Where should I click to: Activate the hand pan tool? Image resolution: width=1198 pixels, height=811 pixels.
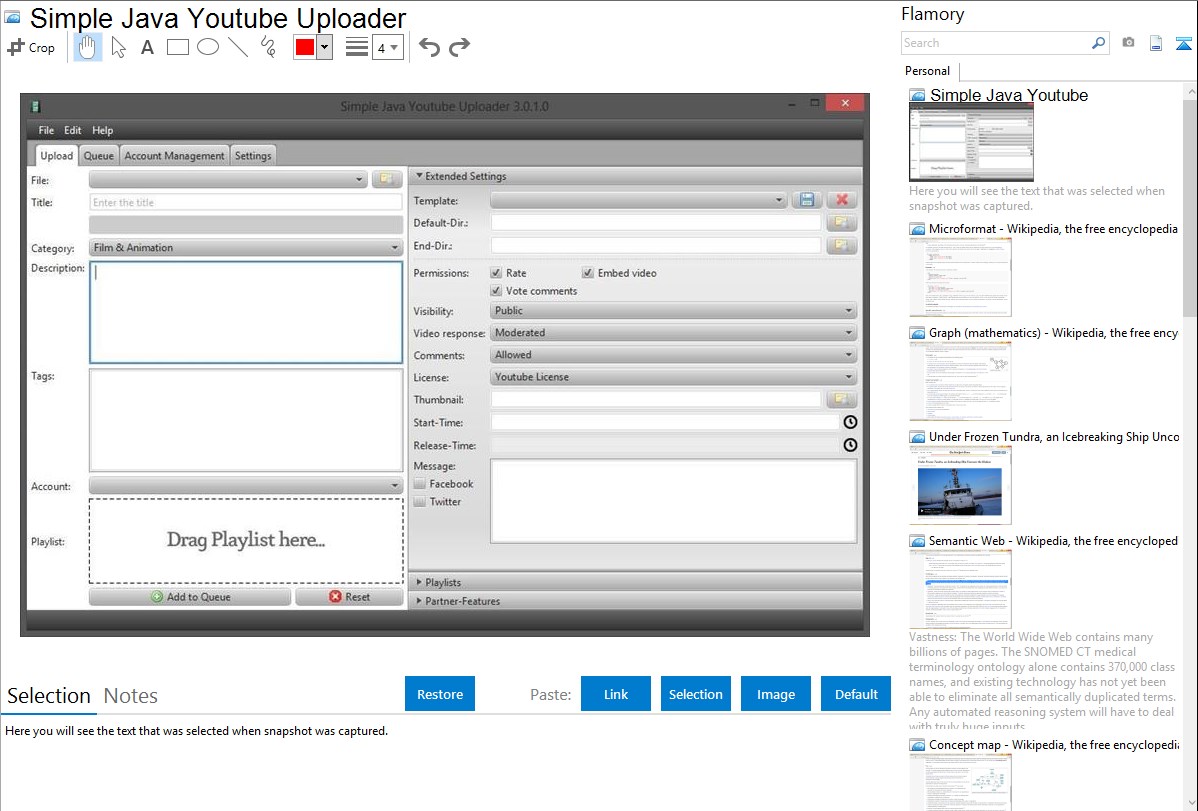click(x=87, y=47)
